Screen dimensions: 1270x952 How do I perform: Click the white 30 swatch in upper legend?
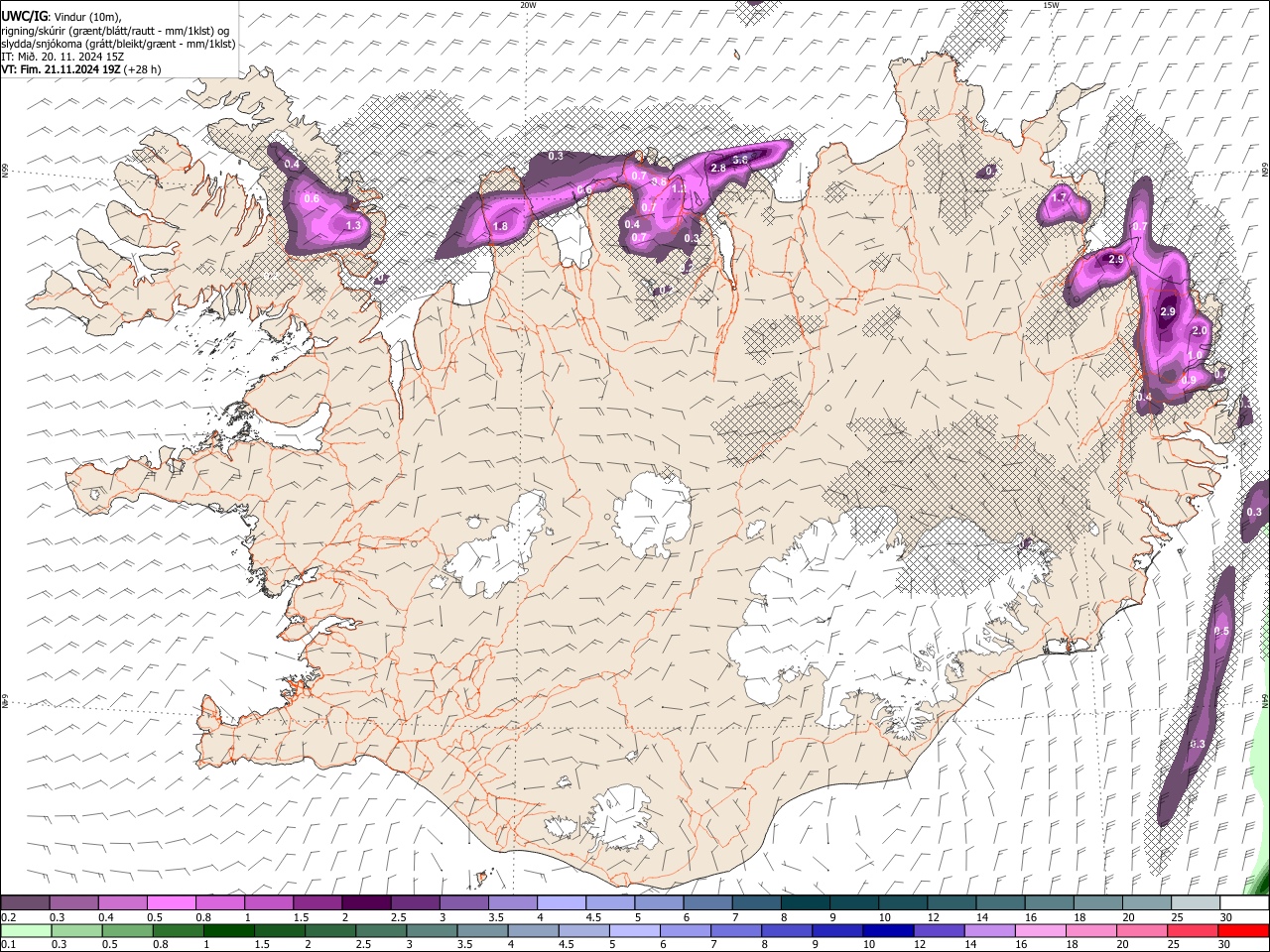tap(1243, 903)
